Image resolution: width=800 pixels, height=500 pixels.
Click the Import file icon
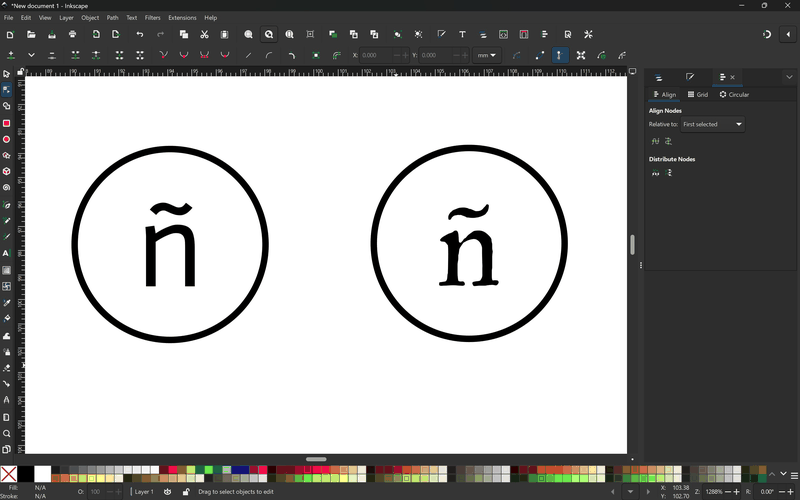pos(96,34)
